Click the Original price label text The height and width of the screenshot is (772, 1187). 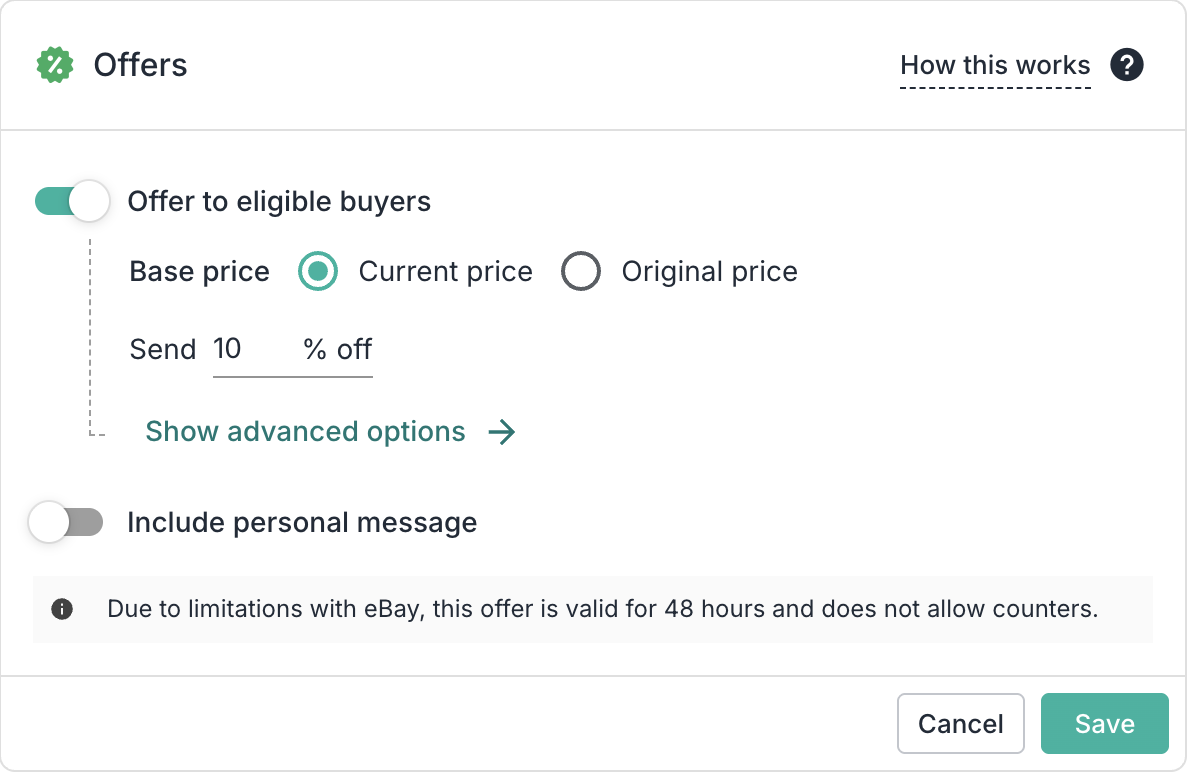coord(709,272)
